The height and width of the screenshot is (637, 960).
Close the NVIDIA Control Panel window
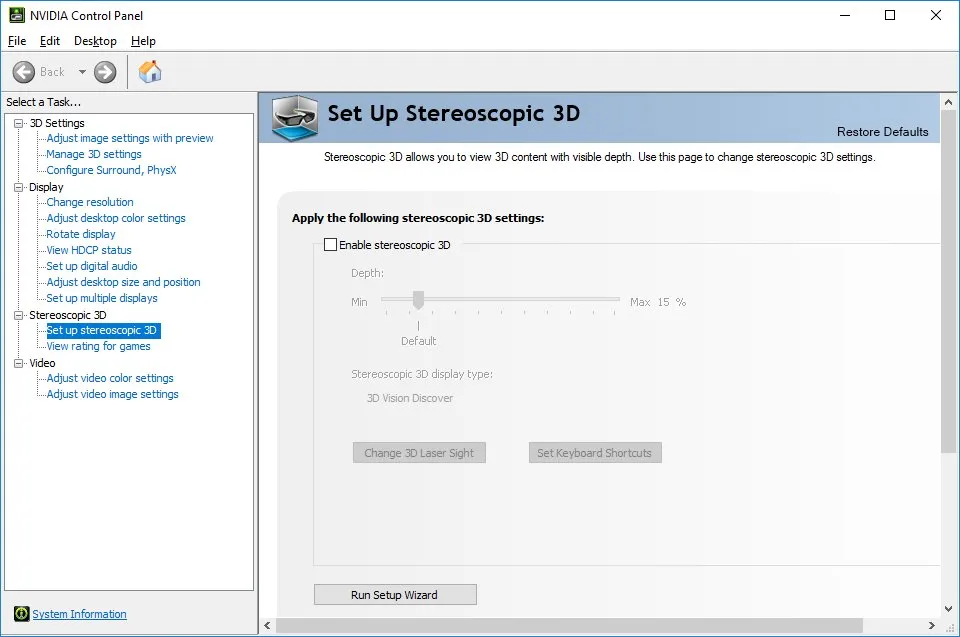tap(936, 15)
